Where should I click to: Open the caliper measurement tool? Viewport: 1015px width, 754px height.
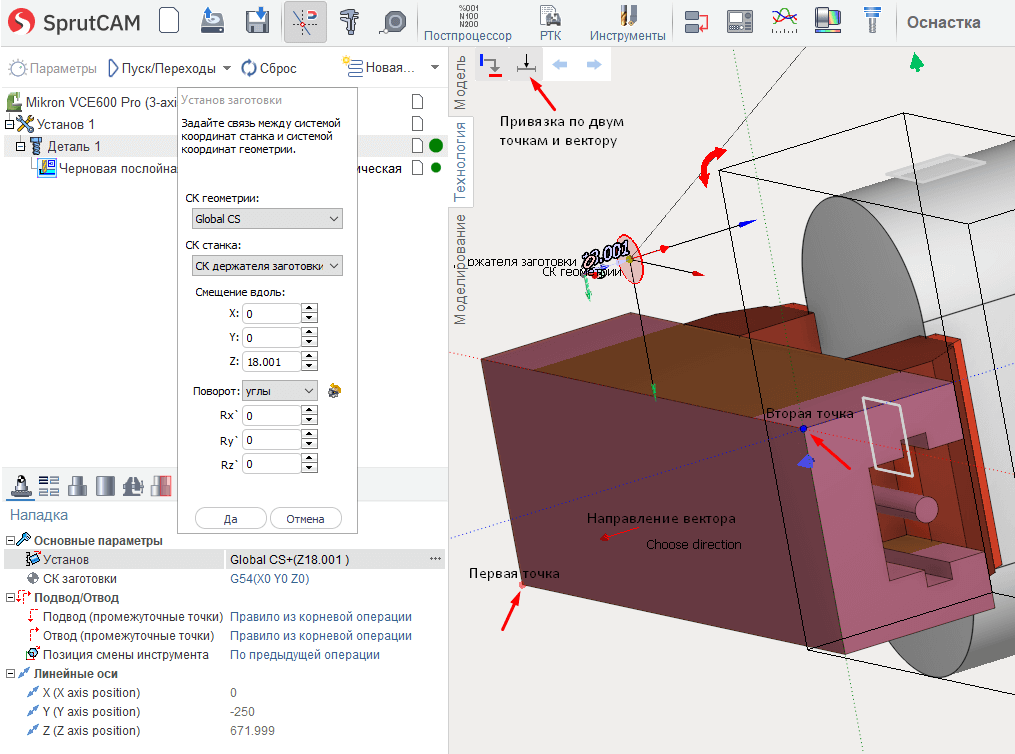[350, 21]
